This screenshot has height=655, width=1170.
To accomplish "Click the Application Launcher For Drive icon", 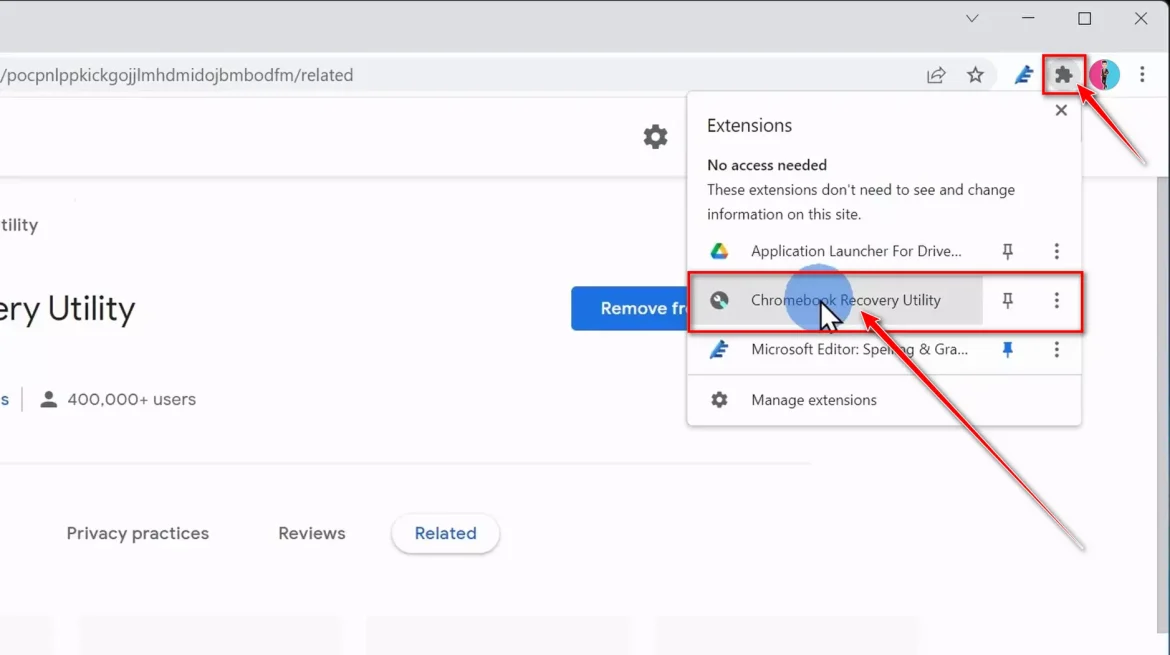I will [x=719, y=251].
